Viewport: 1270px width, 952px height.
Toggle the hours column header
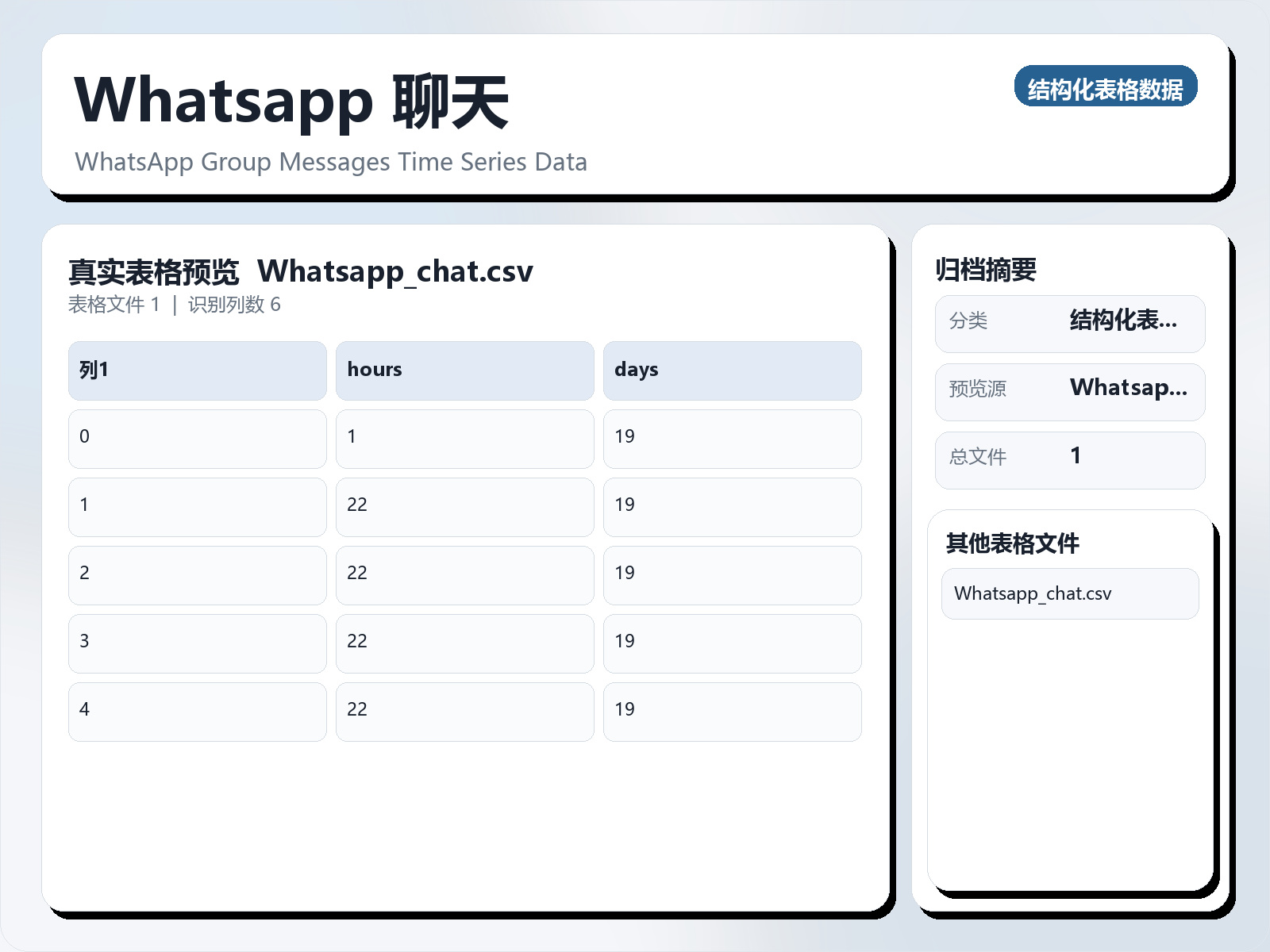point(464,370)
